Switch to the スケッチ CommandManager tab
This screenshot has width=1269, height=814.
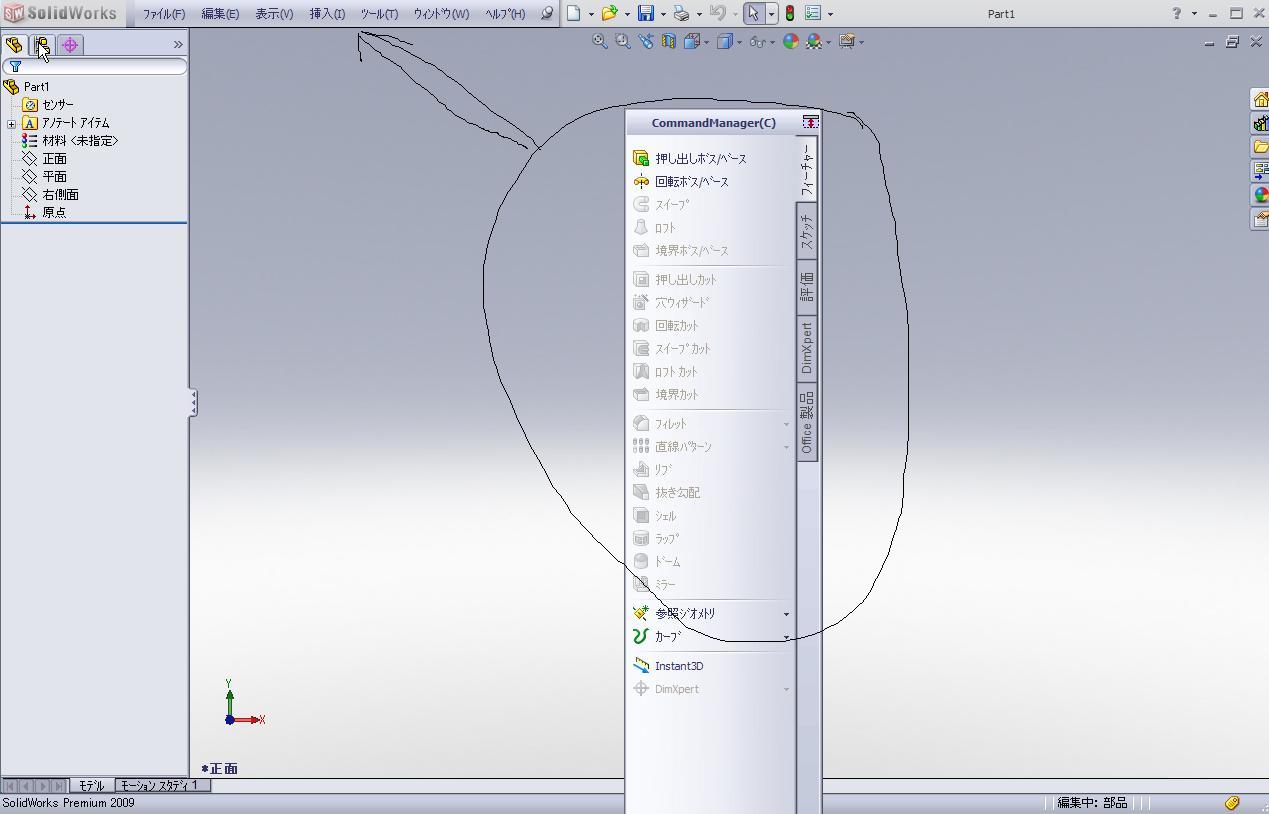807,232
